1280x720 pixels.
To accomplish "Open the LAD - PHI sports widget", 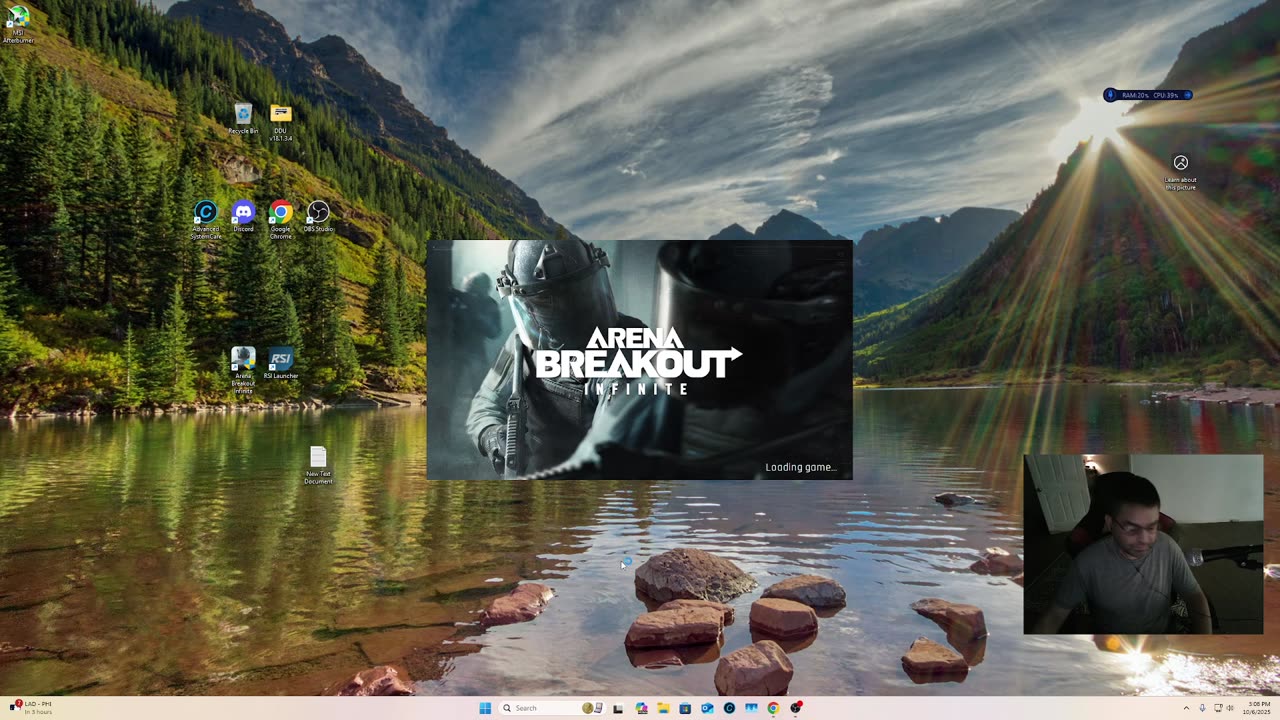I will 30,708.
